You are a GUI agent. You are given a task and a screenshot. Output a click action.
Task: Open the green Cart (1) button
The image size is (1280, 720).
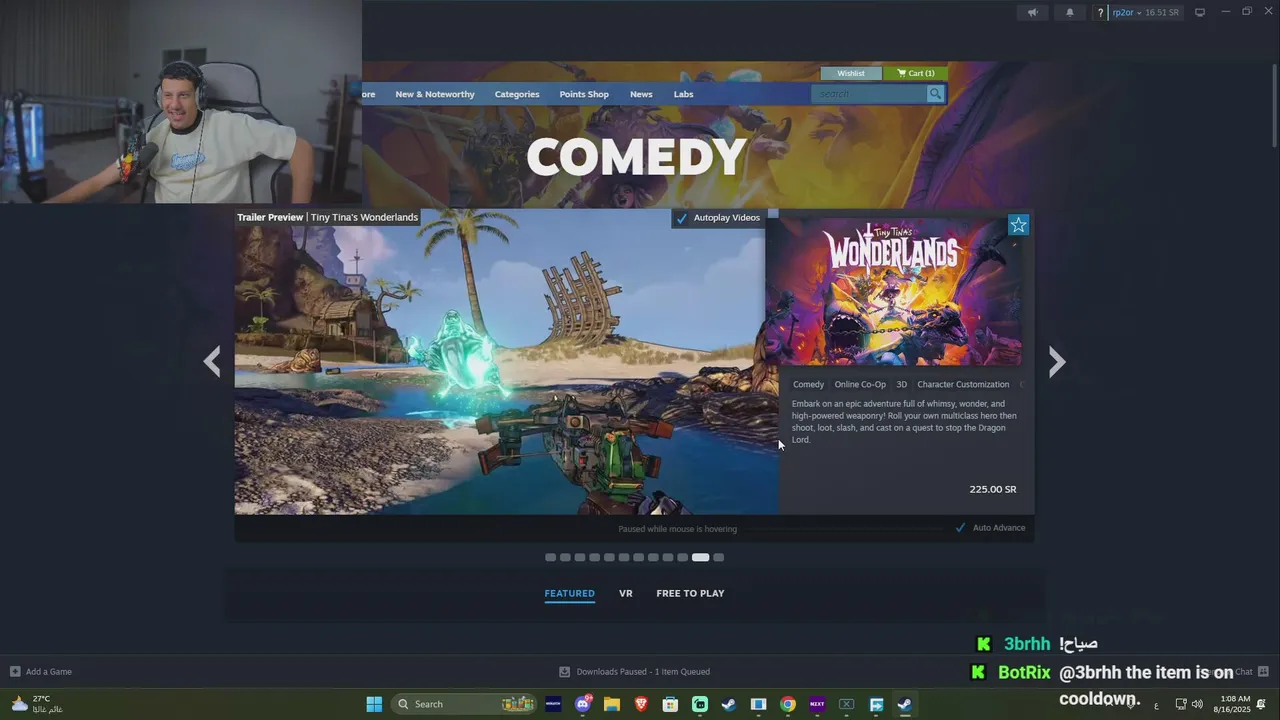click(915, 73)
